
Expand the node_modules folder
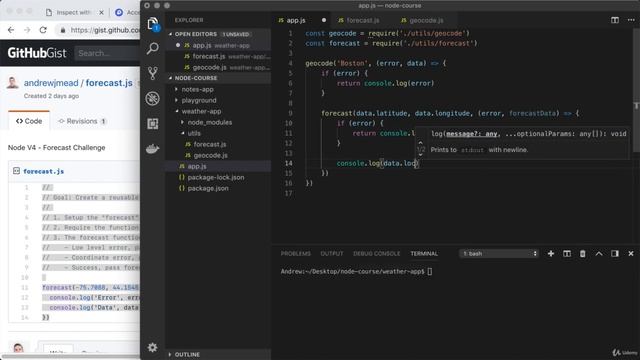(x=182, y=122)
